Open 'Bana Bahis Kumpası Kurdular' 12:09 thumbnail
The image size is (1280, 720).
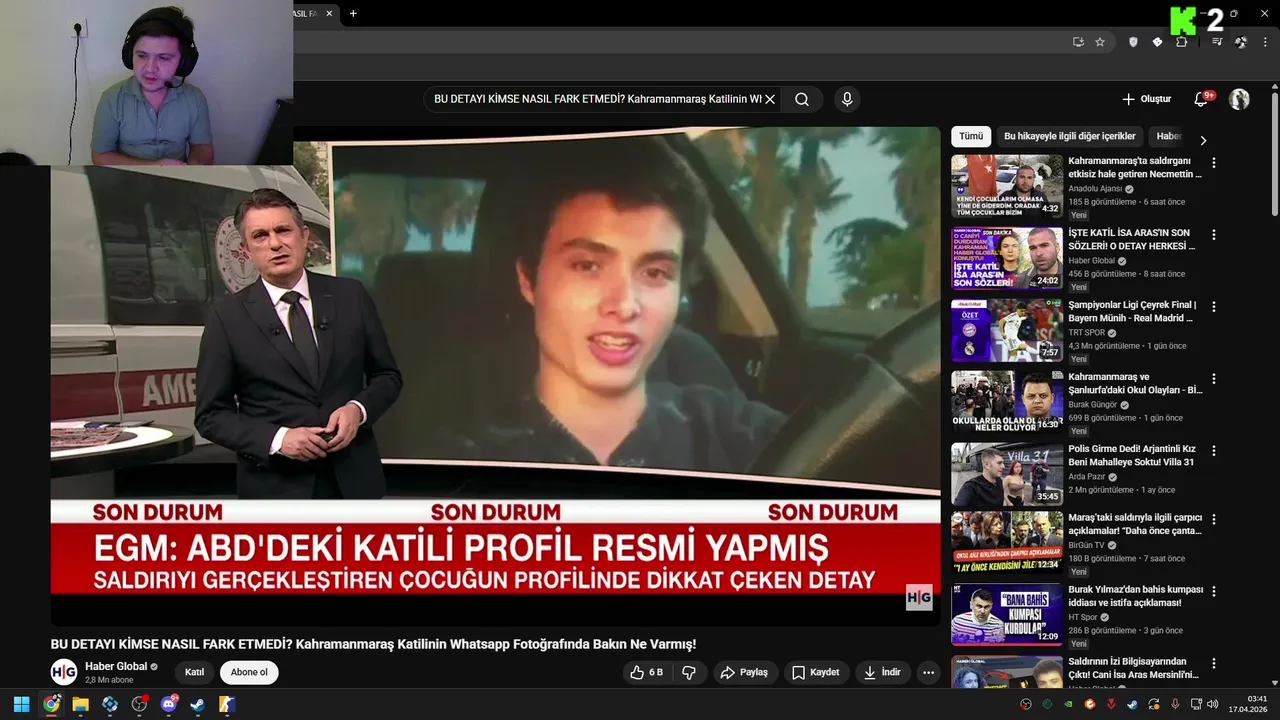[1007, 614]
